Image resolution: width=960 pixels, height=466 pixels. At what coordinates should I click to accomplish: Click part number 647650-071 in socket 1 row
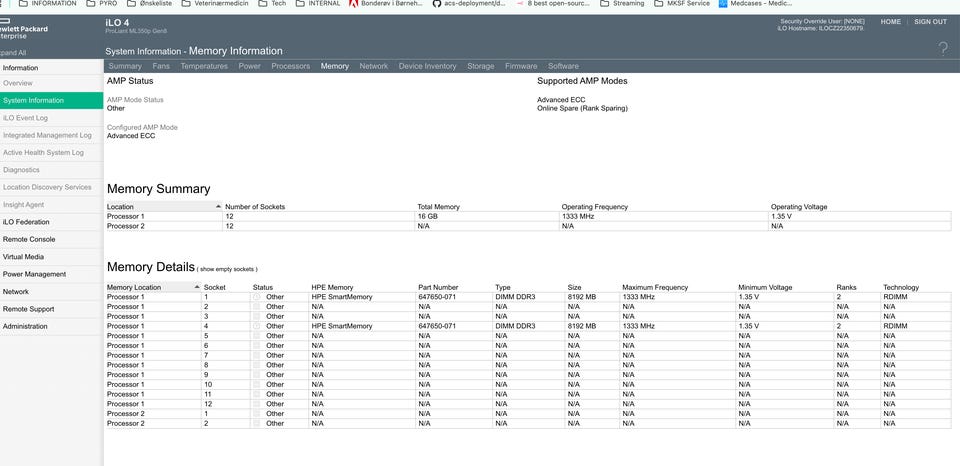click(x=437, y=297)
